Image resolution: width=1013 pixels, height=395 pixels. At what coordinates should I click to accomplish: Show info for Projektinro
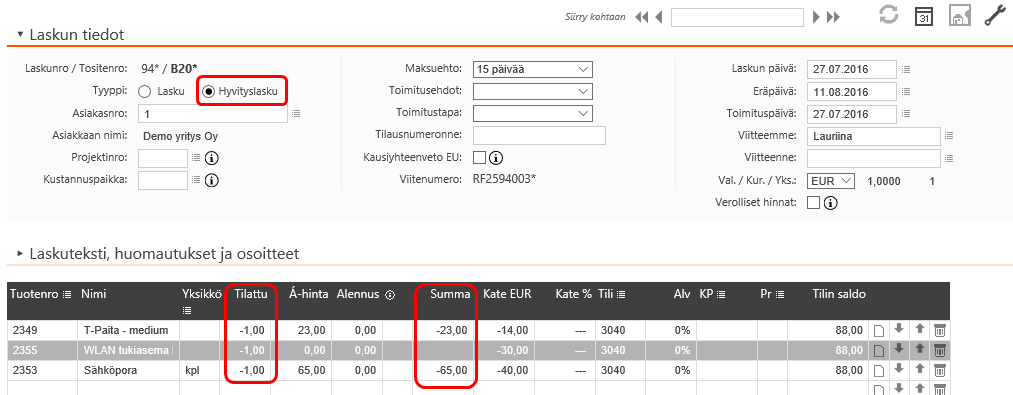point(211,158)
